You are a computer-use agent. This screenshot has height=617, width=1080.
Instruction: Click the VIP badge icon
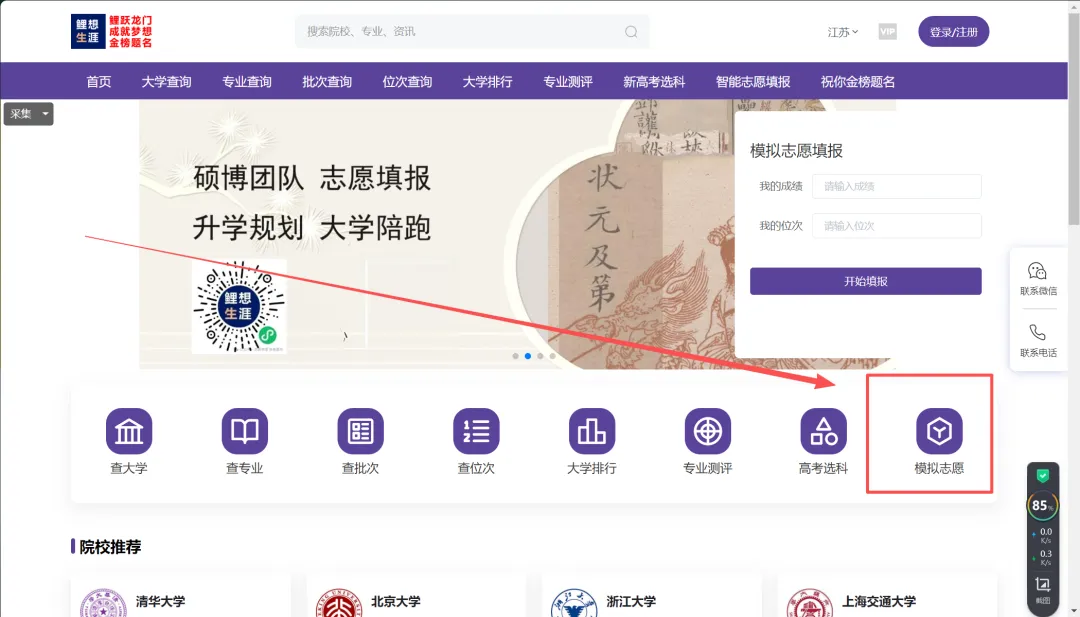(887, 32)
